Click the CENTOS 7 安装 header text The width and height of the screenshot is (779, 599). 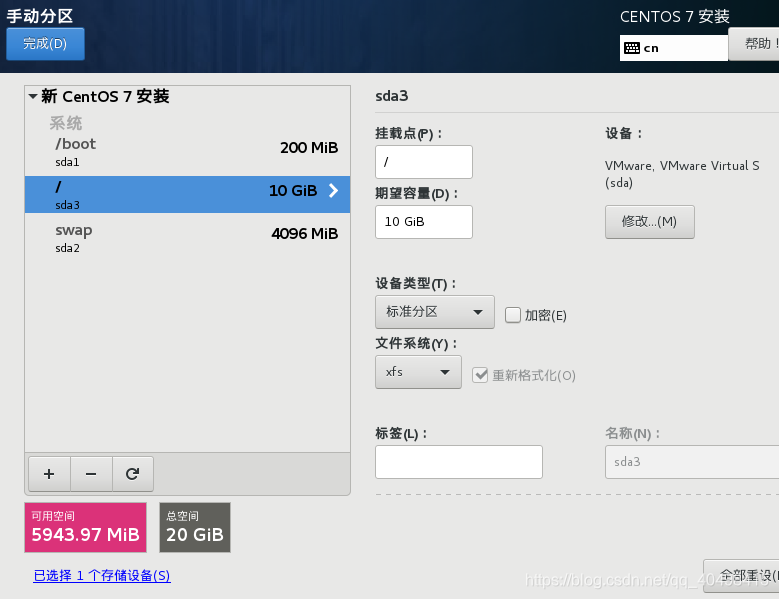pos(675,17)
